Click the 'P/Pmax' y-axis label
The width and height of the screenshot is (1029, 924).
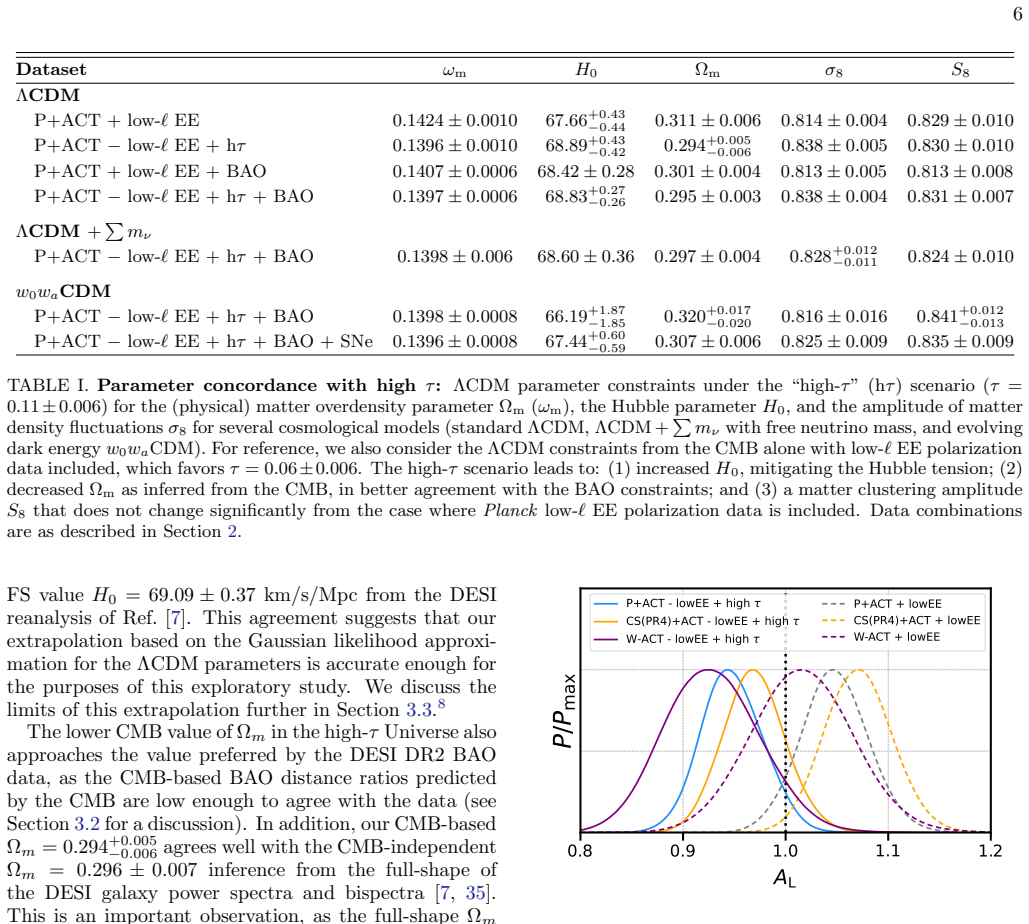tap(564, 711)
